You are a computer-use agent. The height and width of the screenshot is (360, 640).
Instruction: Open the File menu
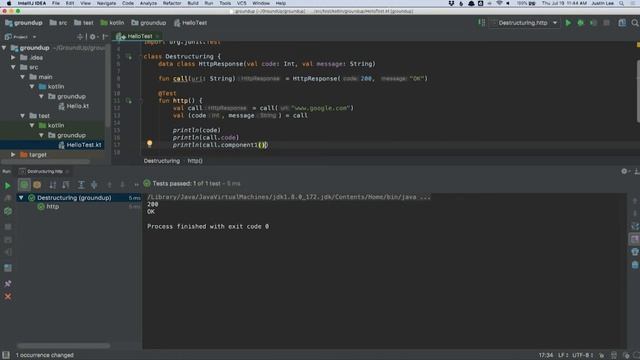click(56, 3)
